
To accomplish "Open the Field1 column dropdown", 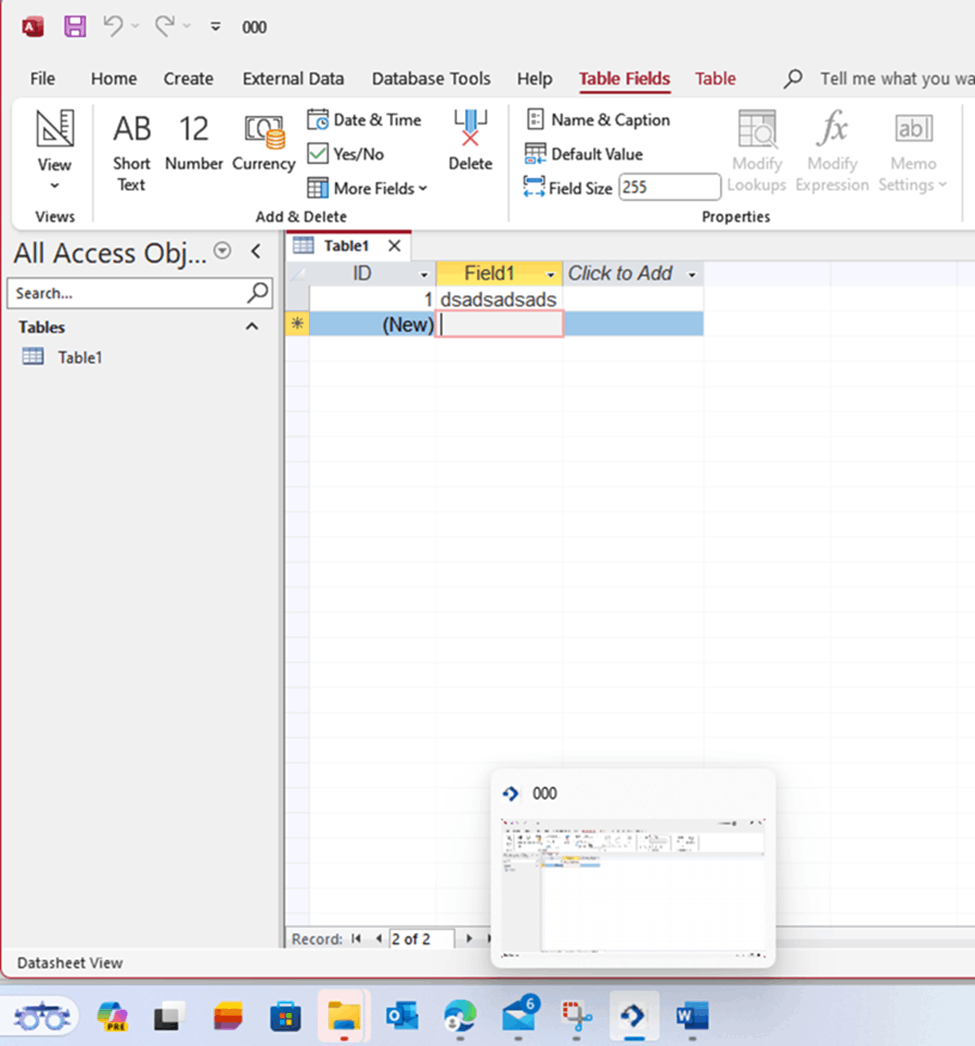I will [551, 274].
